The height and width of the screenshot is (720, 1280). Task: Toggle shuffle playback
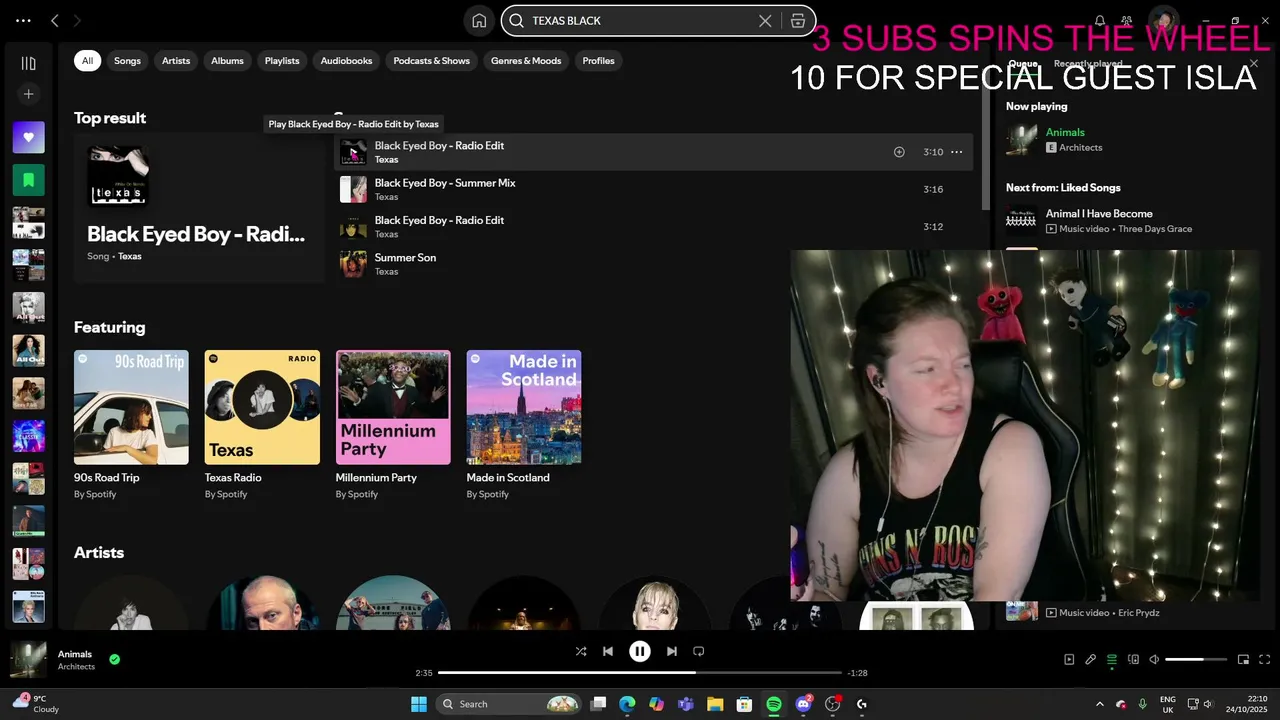[581, 651]
